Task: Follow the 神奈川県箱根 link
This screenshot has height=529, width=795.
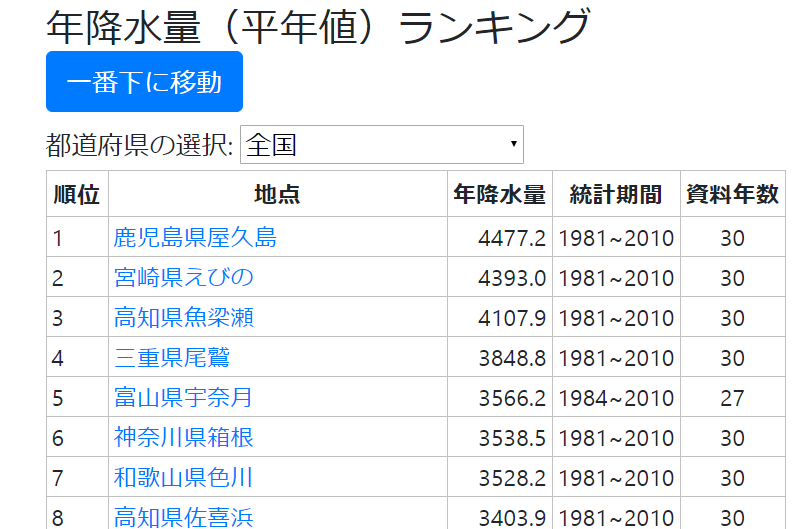Action: 183,438
